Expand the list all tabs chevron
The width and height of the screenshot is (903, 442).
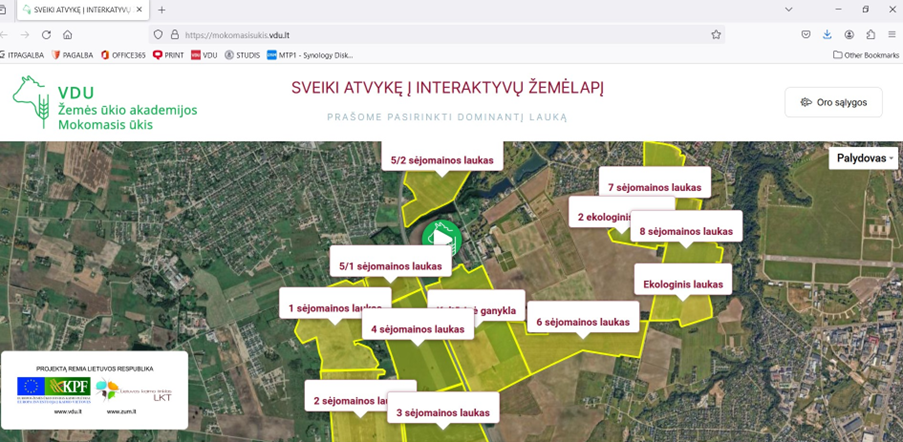(x=790, y=9)
